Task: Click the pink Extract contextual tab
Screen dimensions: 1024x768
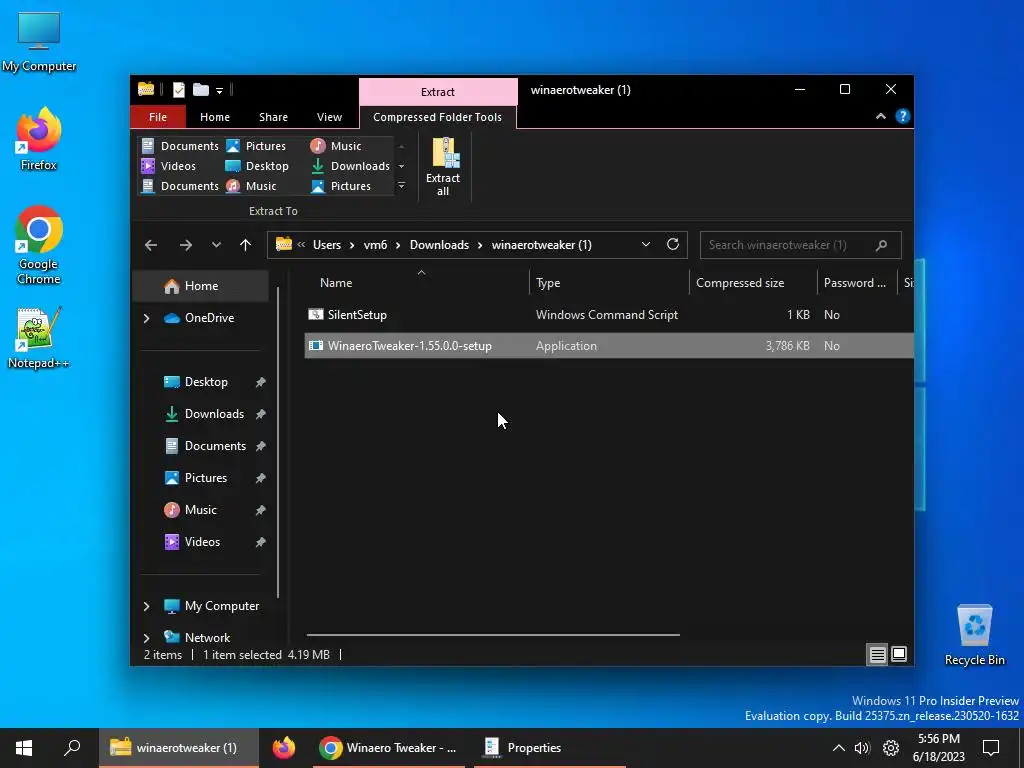Action: (x=438, y=91)
